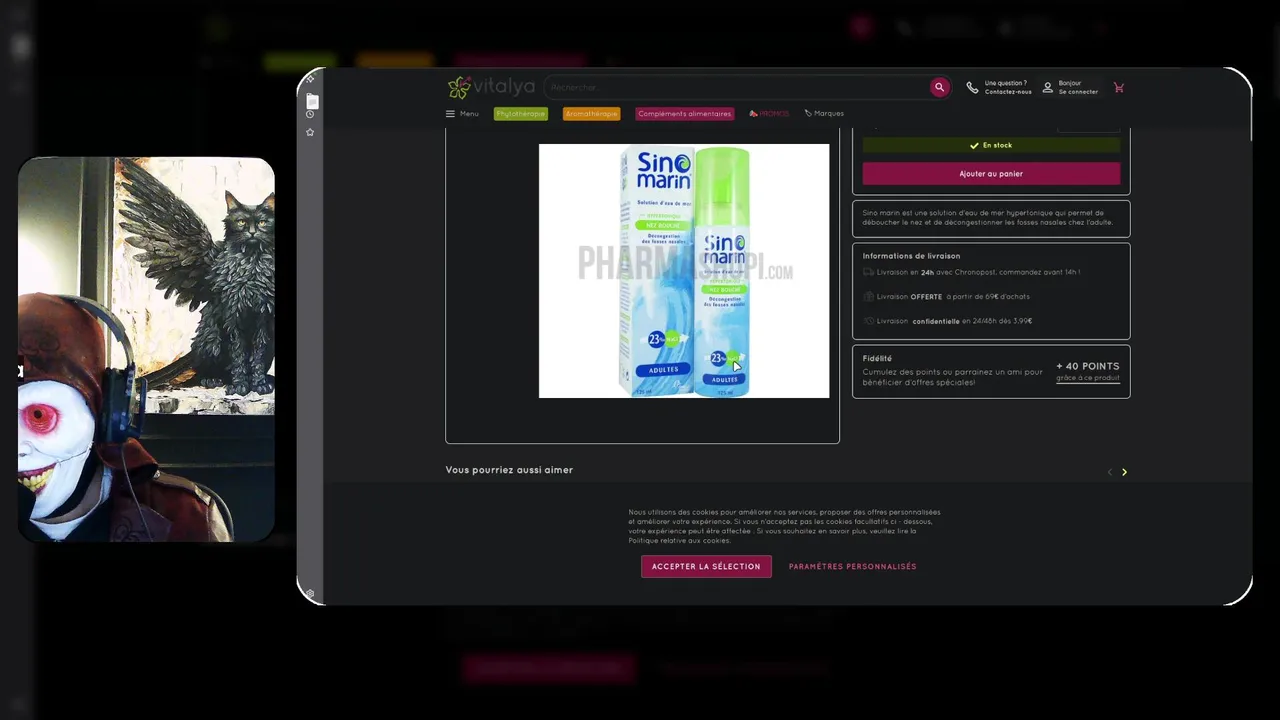Open 'PARAMÈTRES PERSONNALISÉS' cookie settings

tap(852, 567)
